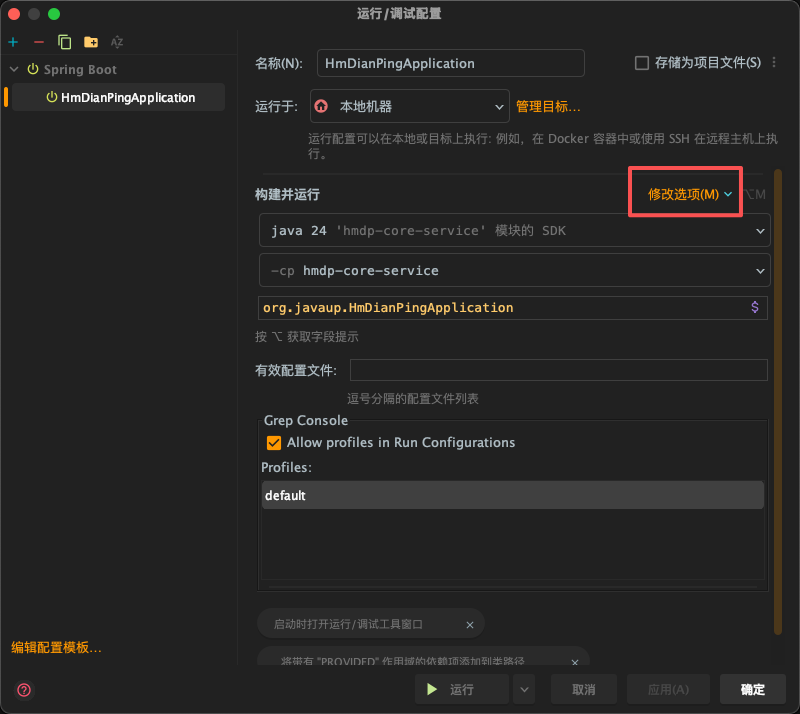The width and height of the screenshot is (800, 714).
Task: Open the 修改选项(M) dropdown
Action: 685,192
